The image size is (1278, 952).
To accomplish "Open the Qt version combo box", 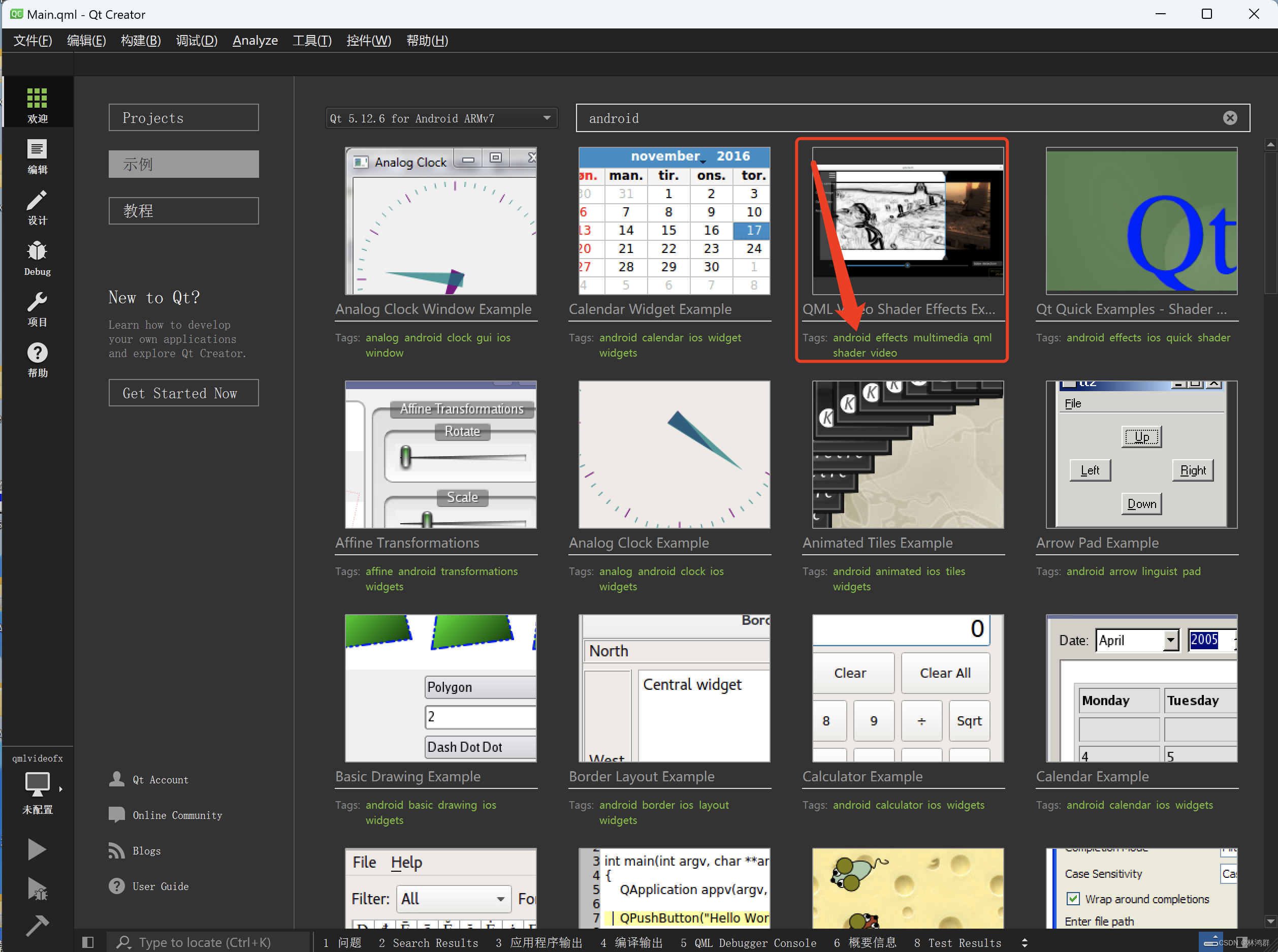I will pos(441,118).
